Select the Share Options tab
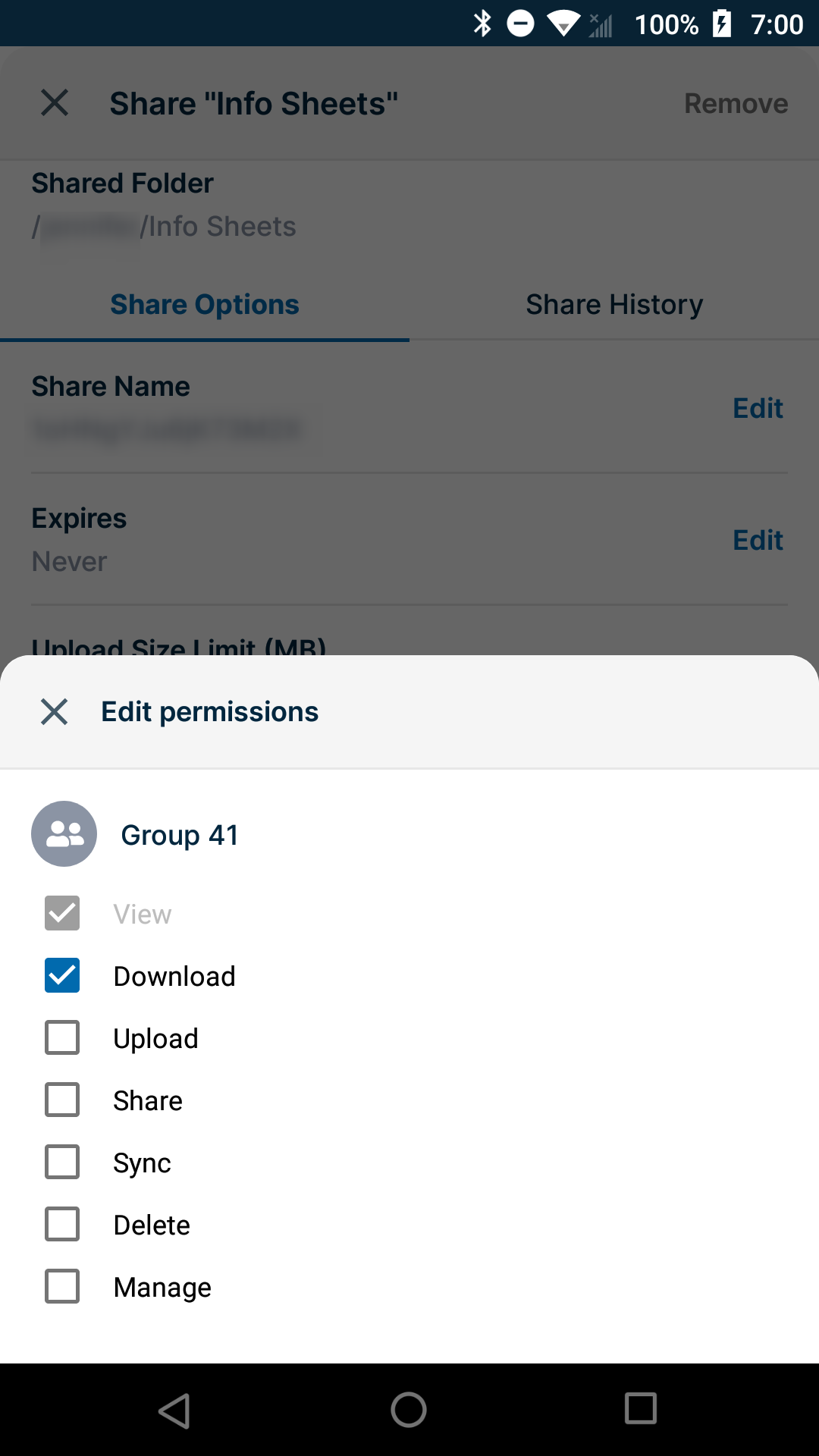The height and width of the screenshot is (1456, 819). tap(205, 305)
